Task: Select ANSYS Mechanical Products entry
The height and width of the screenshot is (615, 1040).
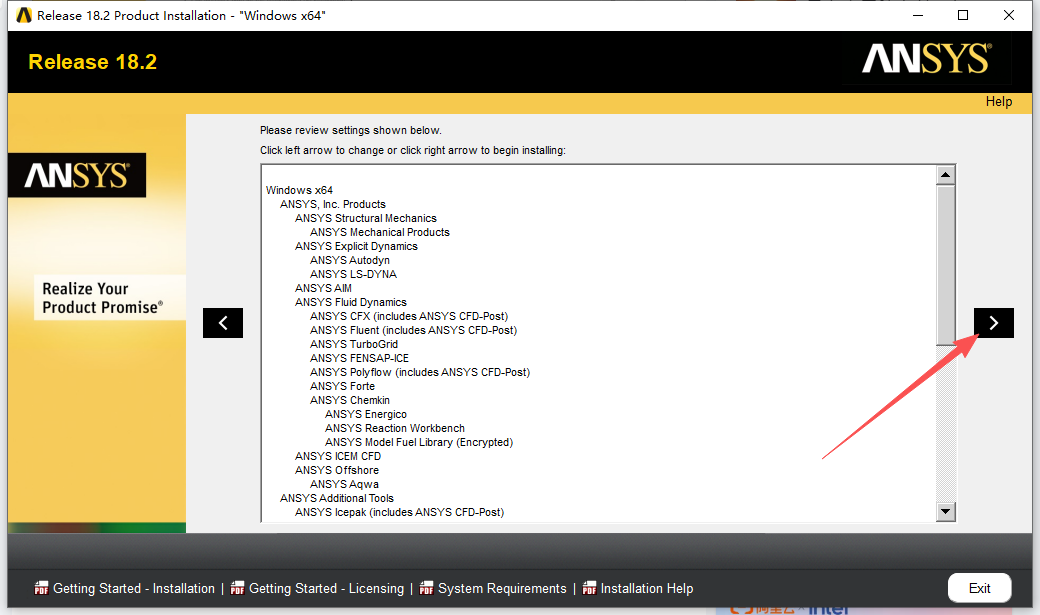Action: [x=379, y=232]
